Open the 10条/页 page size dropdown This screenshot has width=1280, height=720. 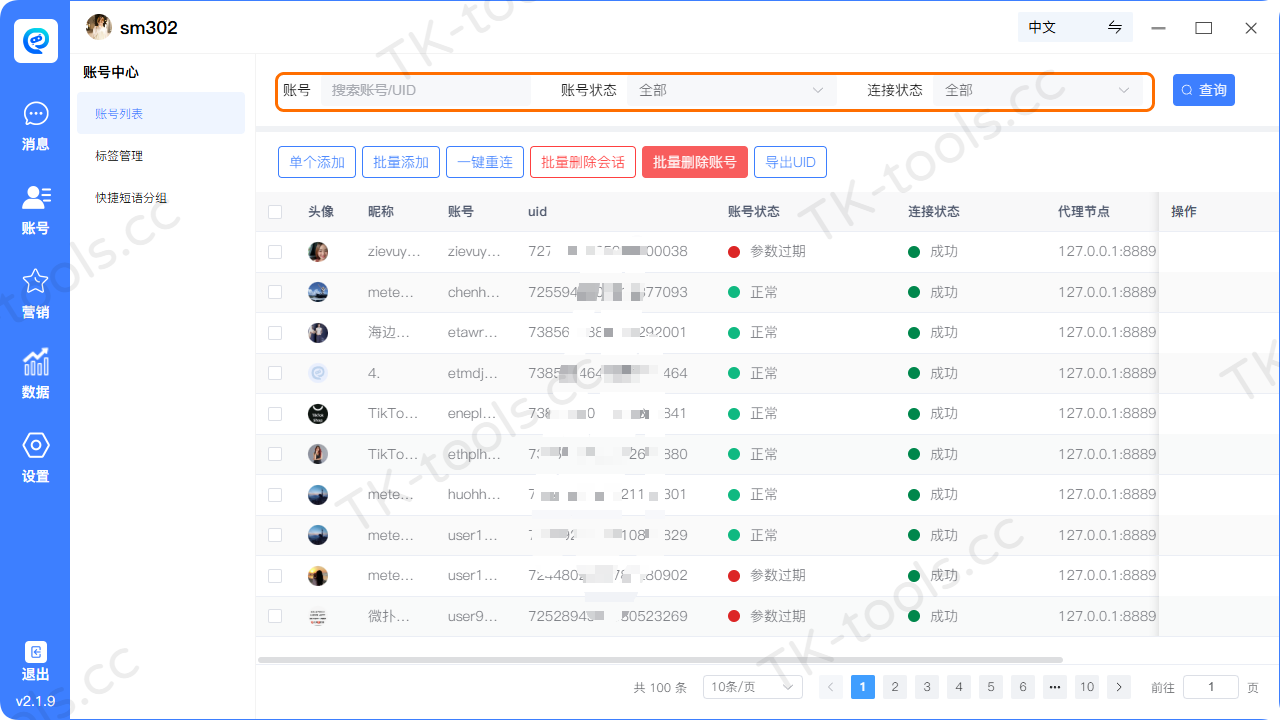(x=753, y=687)
